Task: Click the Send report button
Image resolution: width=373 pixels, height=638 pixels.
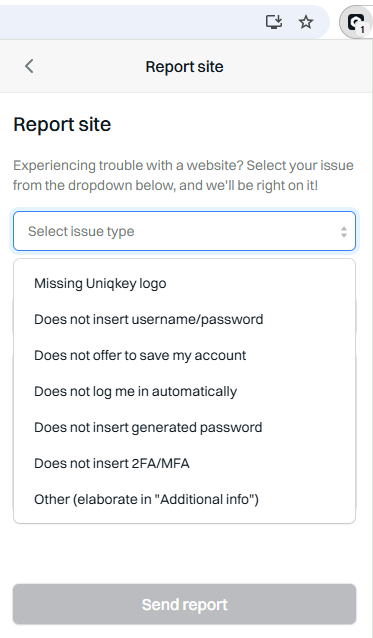Action: (184, 604)
